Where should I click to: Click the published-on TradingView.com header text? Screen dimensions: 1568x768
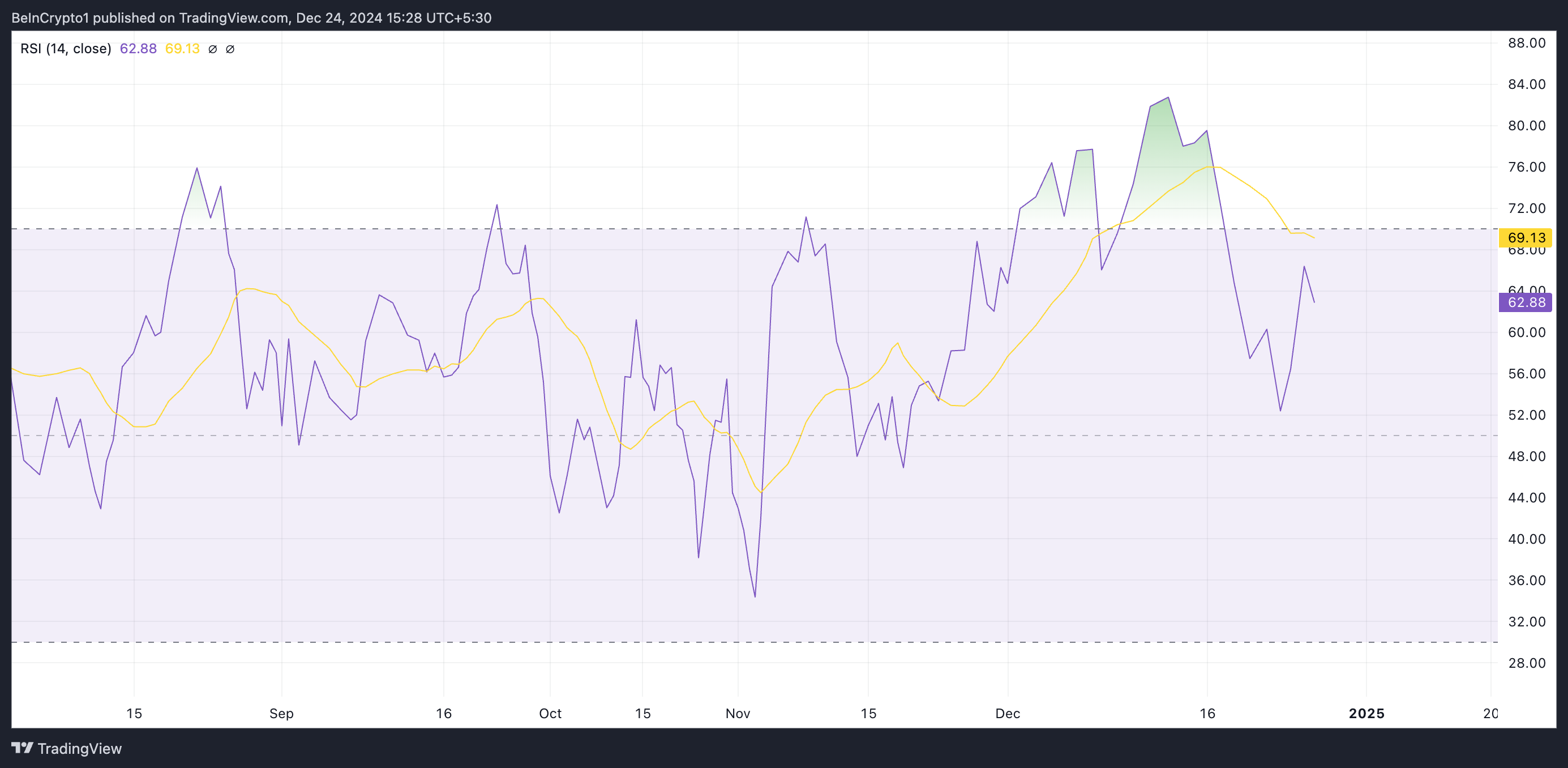[251, 18]
